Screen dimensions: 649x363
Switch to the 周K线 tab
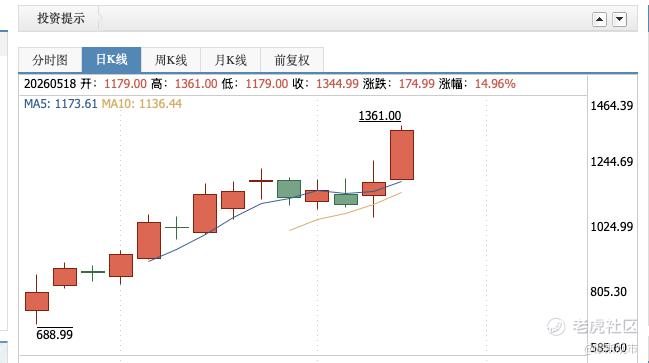[x=171, y=60]
